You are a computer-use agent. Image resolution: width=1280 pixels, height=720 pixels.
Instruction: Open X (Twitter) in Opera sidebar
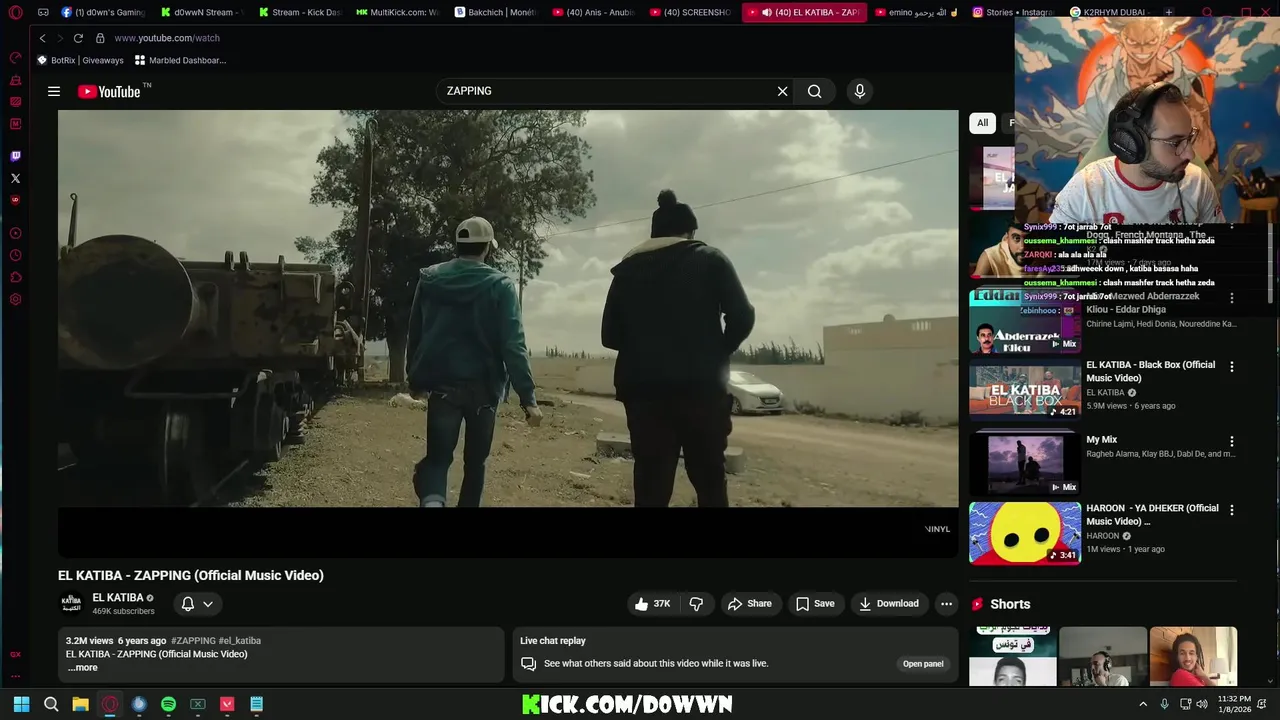click(x=15, y=178)
